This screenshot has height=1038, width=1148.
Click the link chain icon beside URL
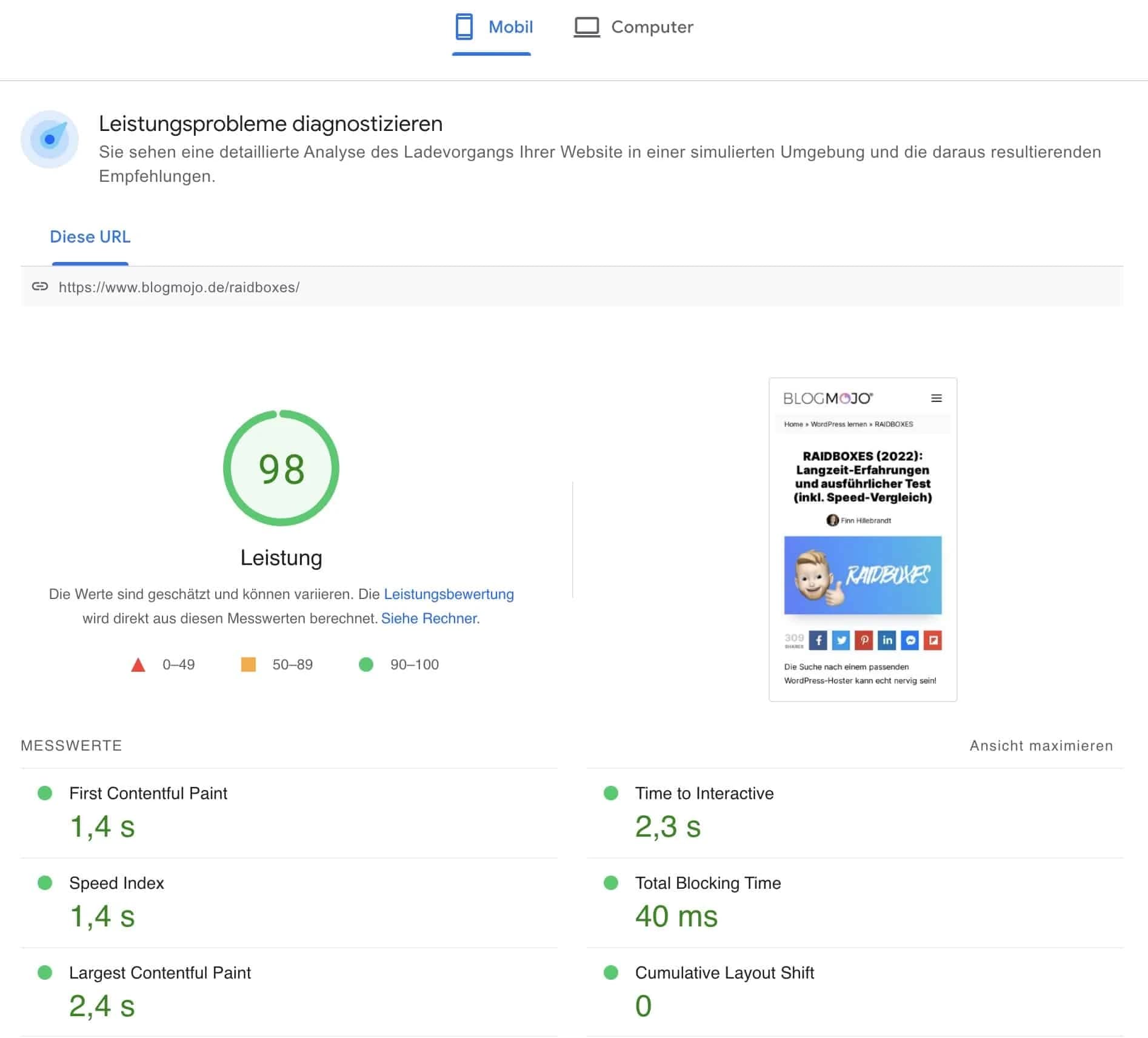40,287
